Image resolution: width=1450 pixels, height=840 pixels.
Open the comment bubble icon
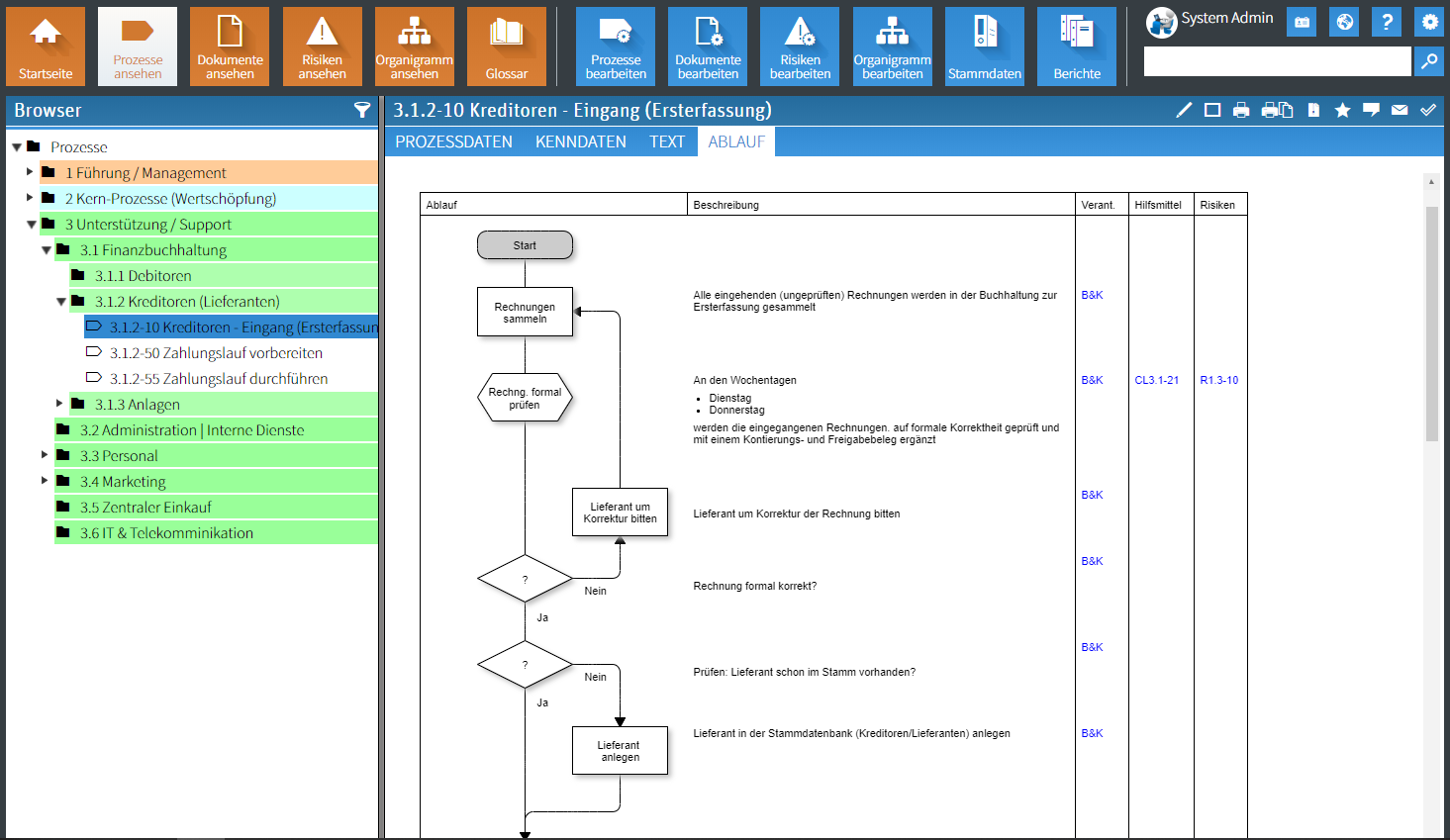point(1371,110)
